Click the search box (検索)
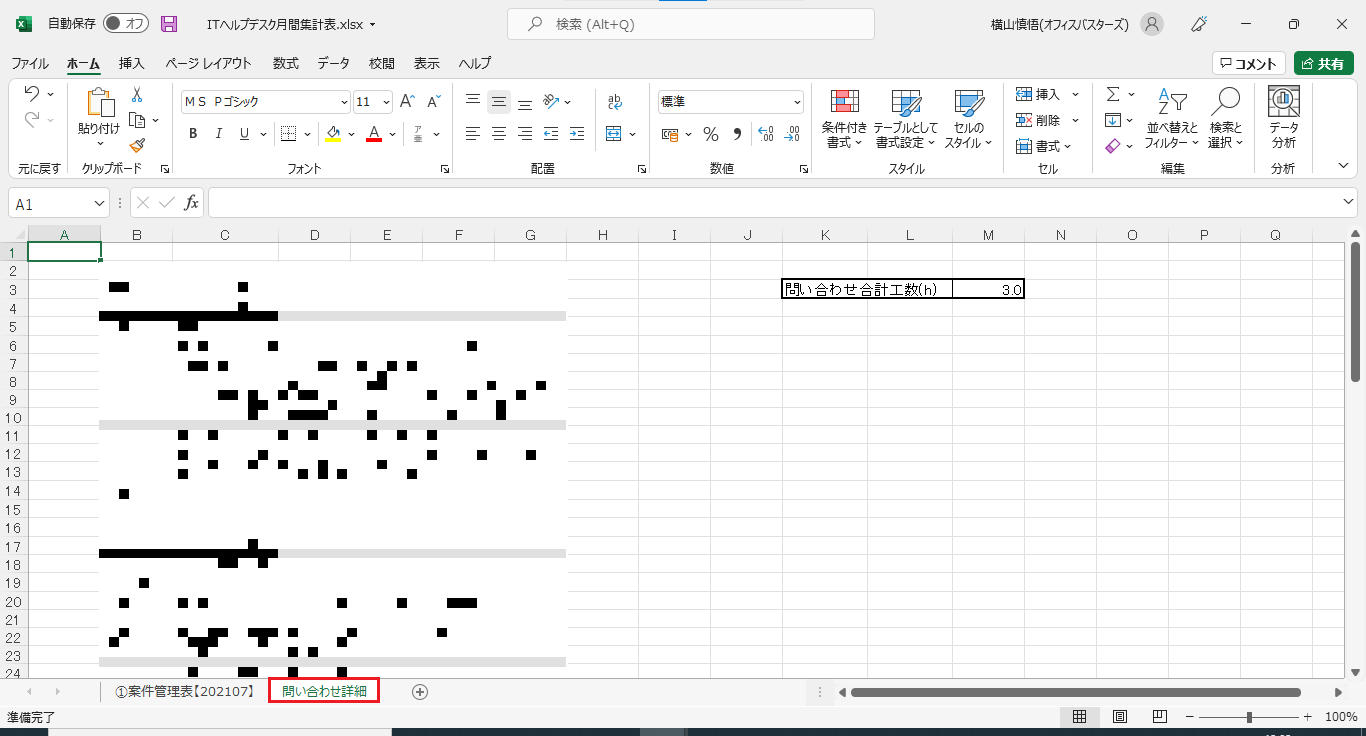 [690, 24]
